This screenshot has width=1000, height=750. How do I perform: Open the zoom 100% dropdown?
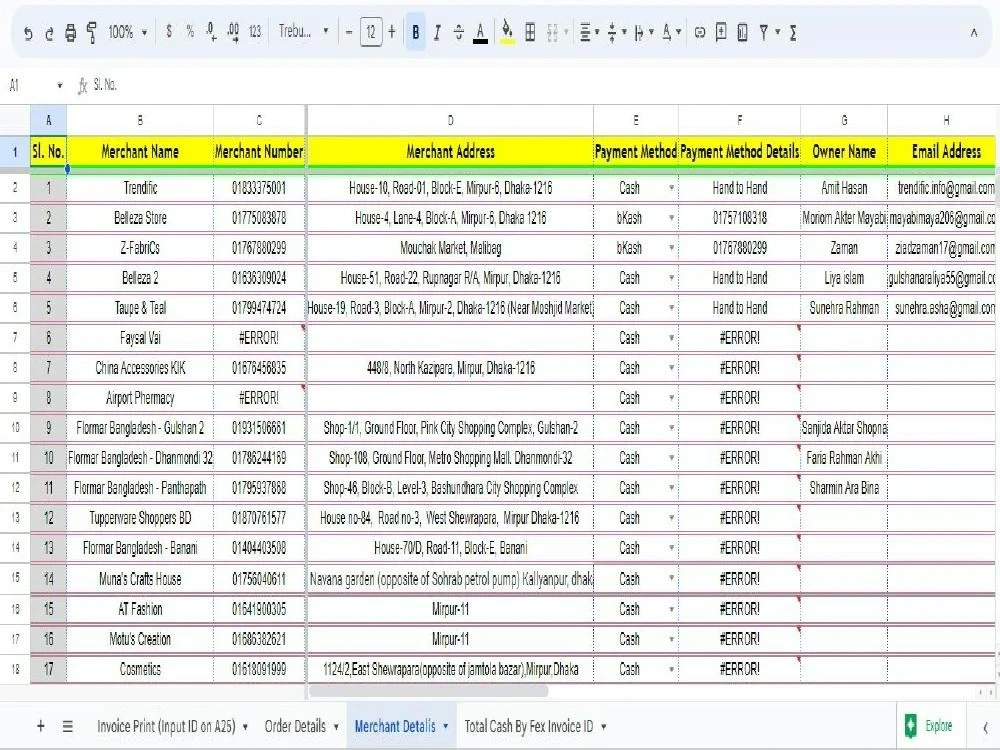pos(128,32)
